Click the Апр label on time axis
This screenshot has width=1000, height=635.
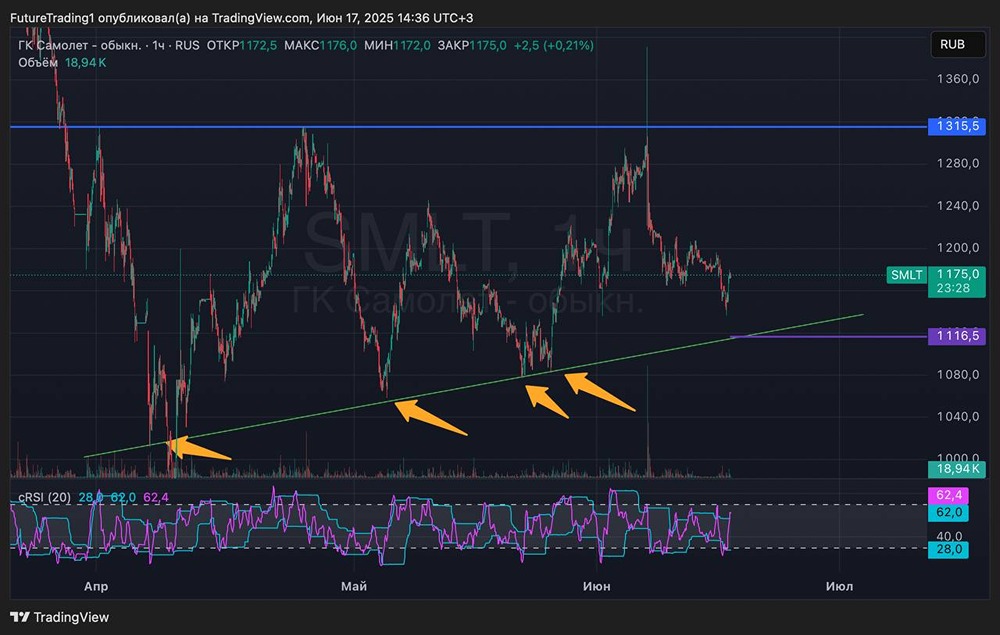click(x=96, y=586)
